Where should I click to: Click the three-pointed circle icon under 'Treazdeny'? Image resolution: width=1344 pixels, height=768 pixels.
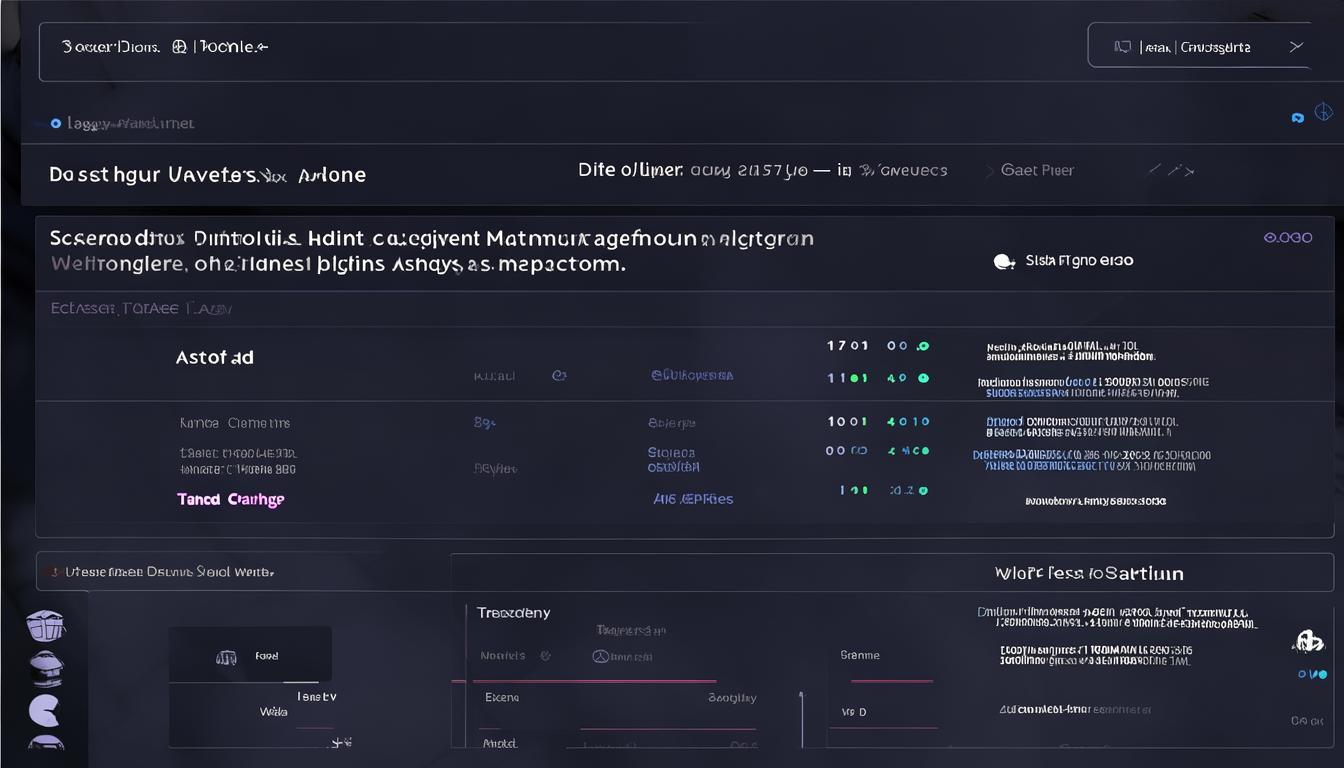[x=600, y=656]
